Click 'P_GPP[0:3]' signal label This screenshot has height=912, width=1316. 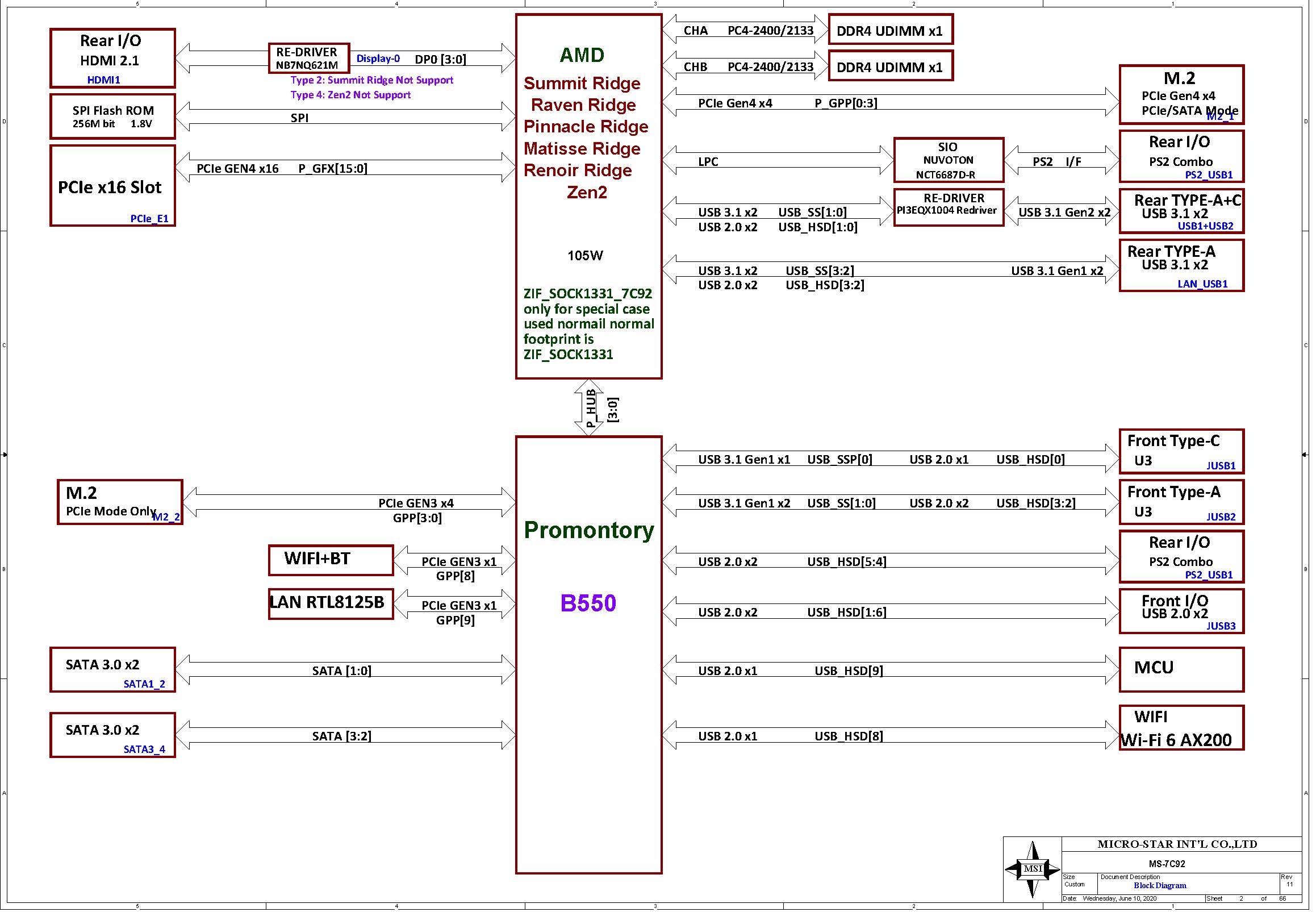(846, 103)
